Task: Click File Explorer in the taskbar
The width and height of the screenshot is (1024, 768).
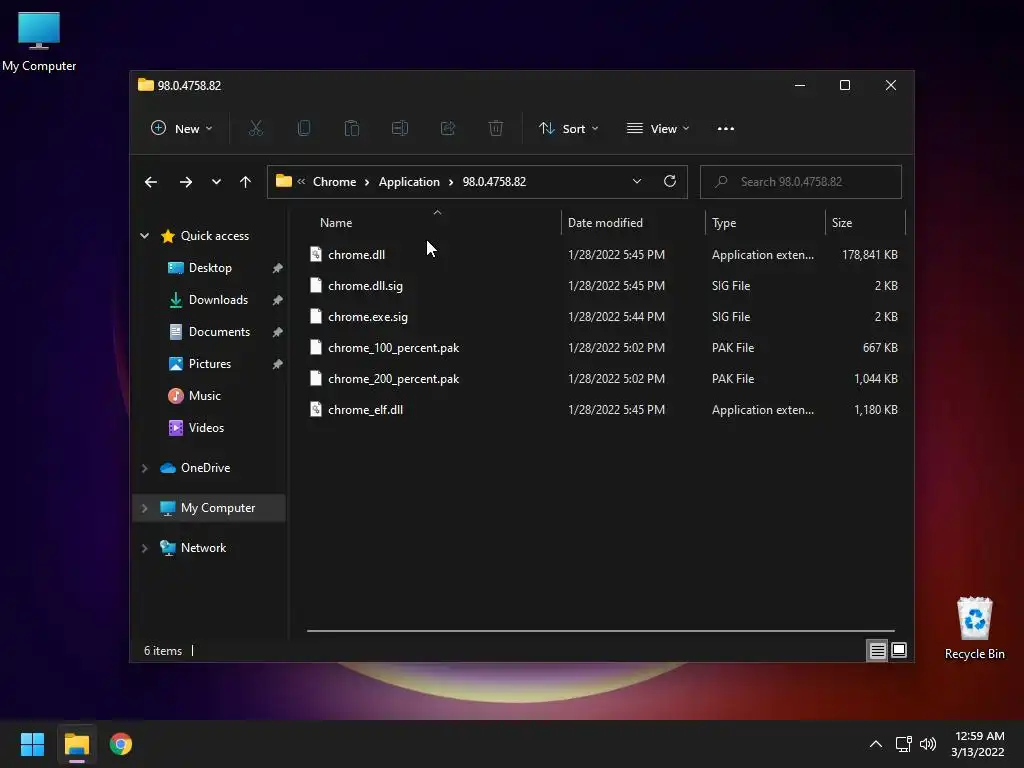Action: [77, 744]
